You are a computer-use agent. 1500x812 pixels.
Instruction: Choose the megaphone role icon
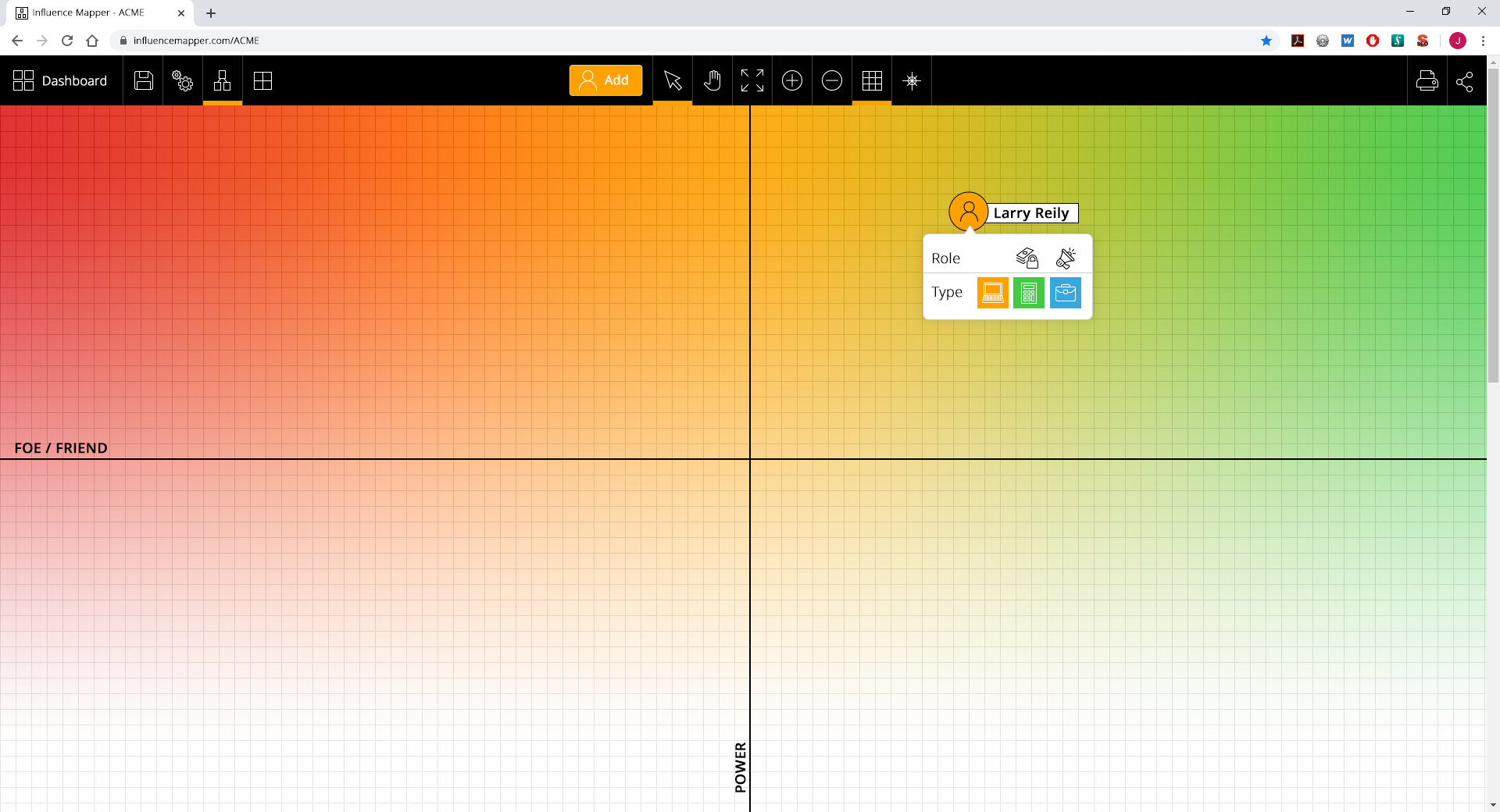click(1066, 258)
